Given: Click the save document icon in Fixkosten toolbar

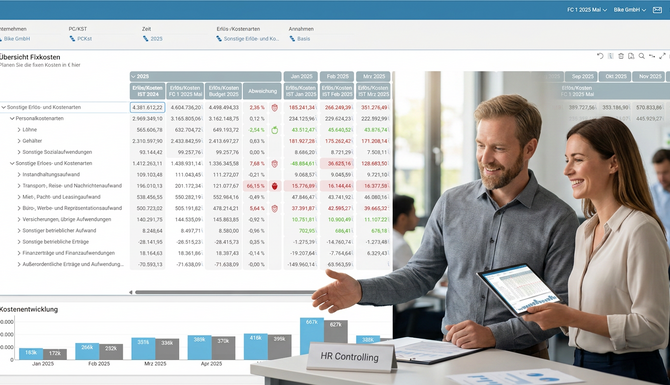Looking at the screenshot, I should [x=631, y=56].
